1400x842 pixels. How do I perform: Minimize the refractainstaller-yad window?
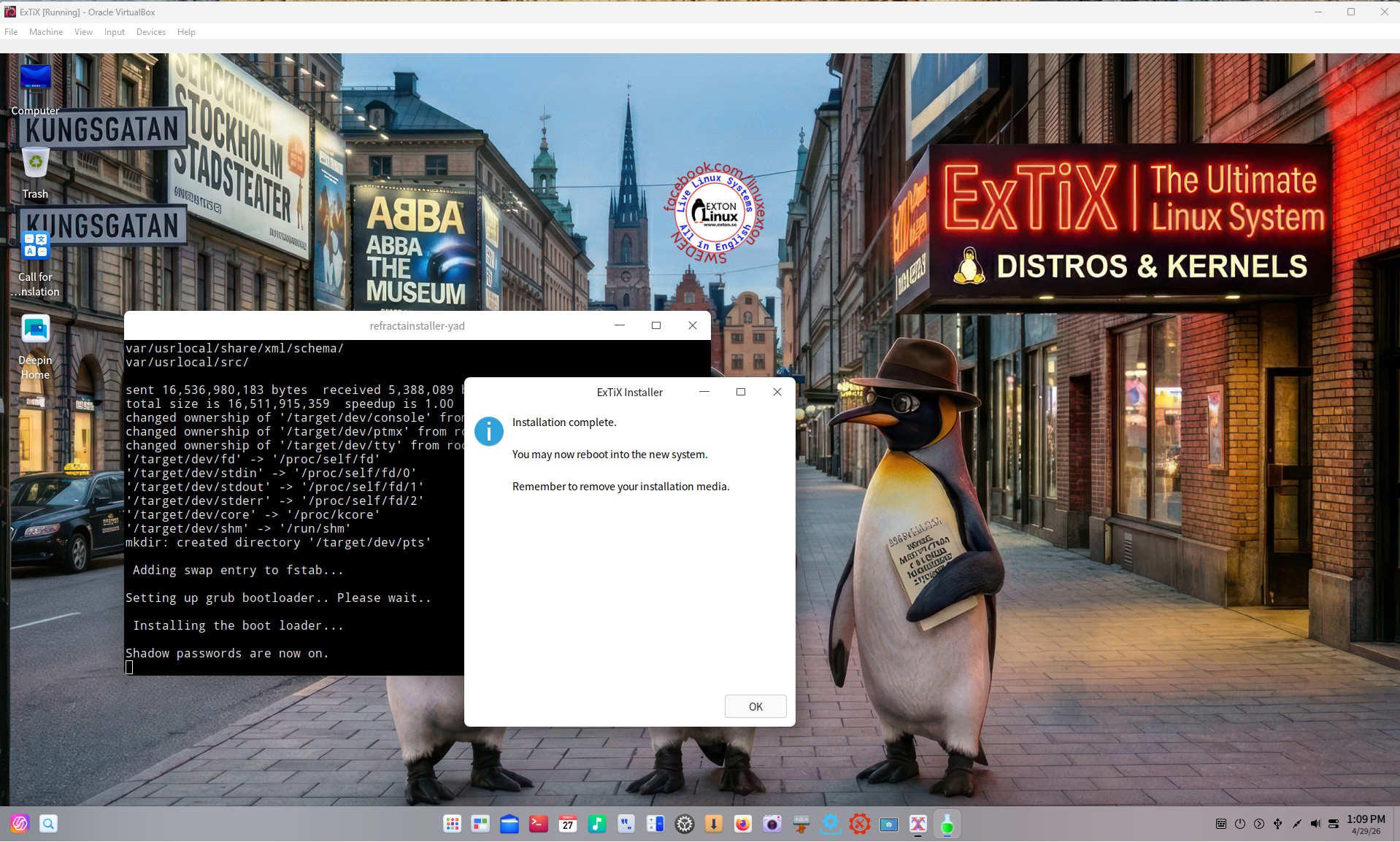pos(620,325)
